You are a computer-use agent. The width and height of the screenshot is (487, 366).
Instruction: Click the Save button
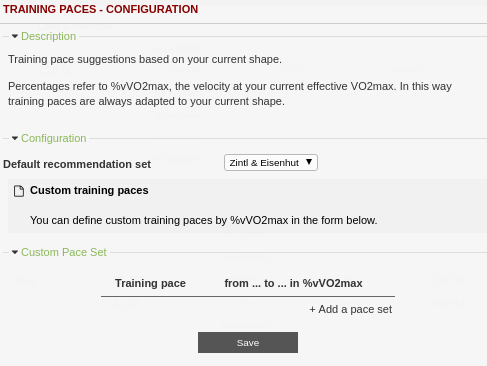pos(248,342)
